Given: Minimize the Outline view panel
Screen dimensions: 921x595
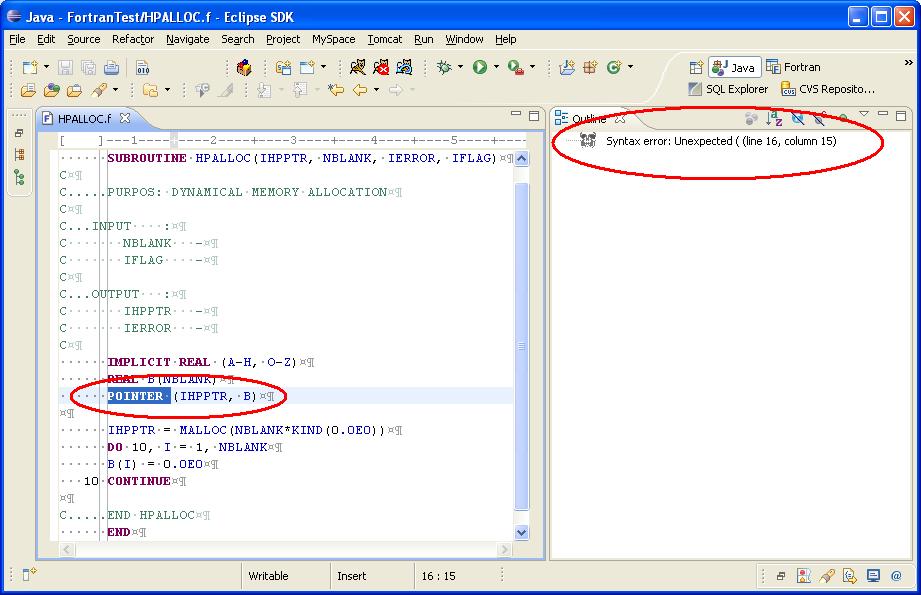Looking at the screenshot, I should click(883, 114).
